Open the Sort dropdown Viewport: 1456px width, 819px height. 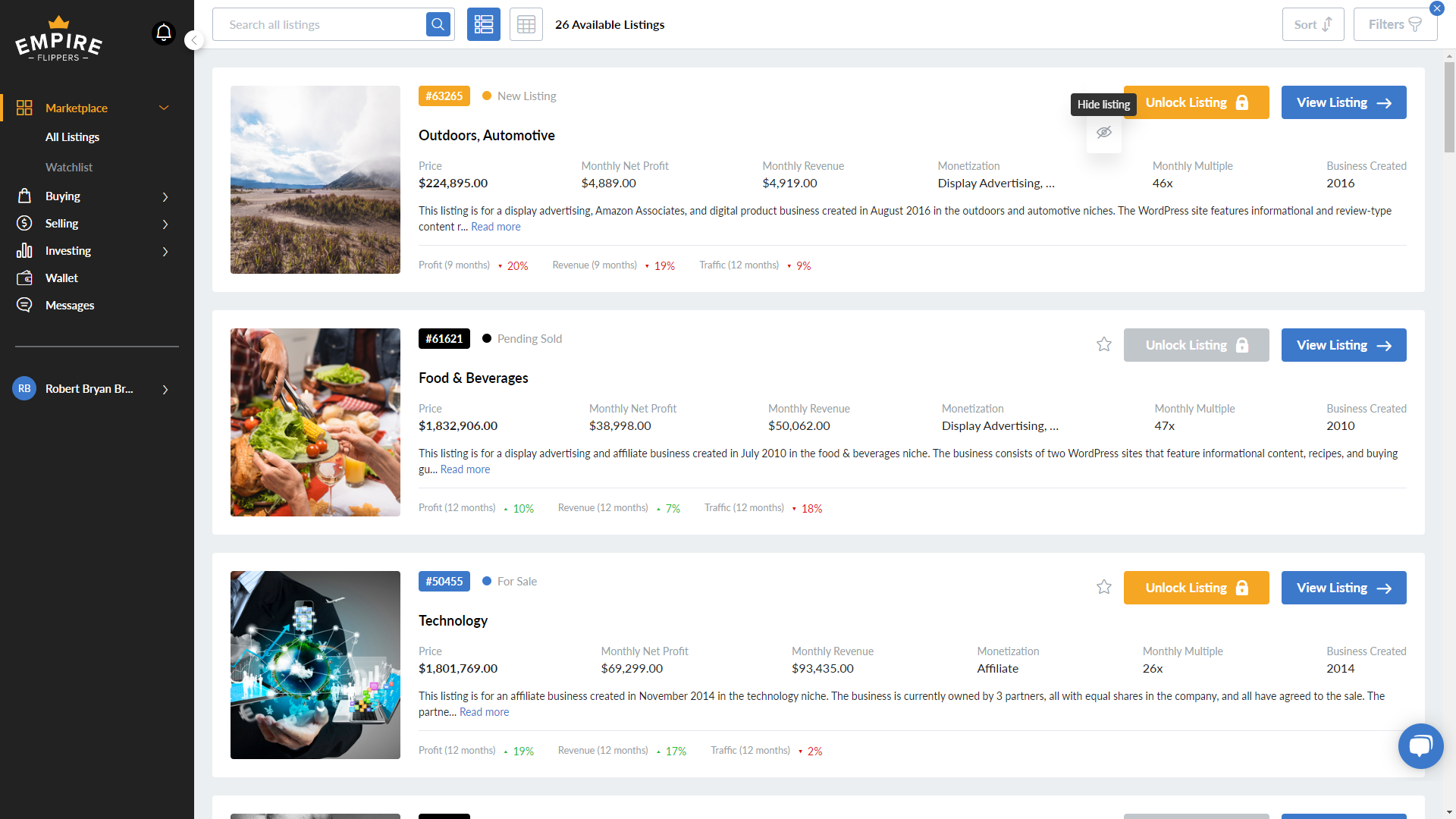coord(1313,24)
